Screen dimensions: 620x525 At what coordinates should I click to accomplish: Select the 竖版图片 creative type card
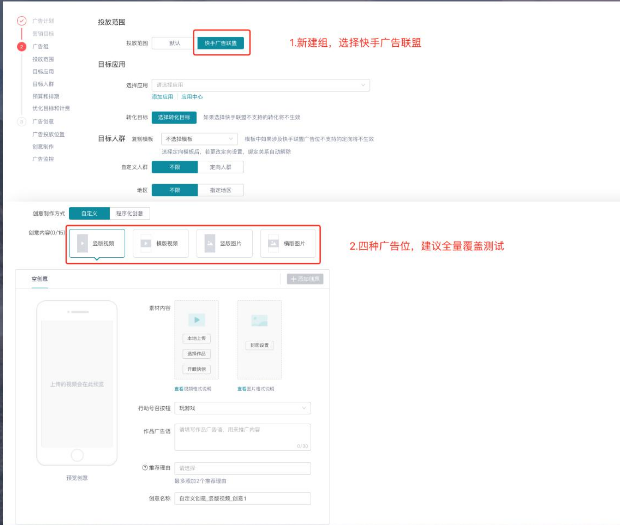click(x=223, y=243)
